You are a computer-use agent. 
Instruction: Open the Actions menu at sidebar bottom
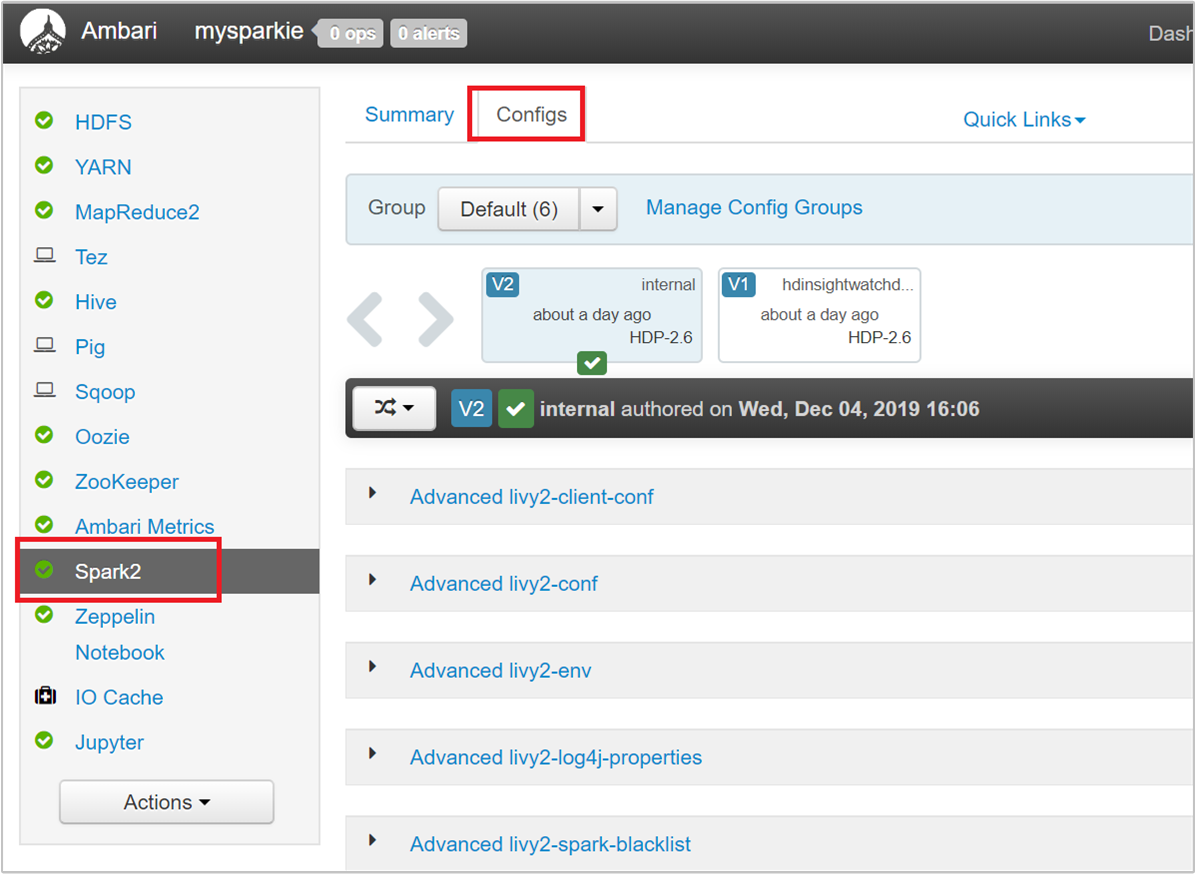point(166,801)
